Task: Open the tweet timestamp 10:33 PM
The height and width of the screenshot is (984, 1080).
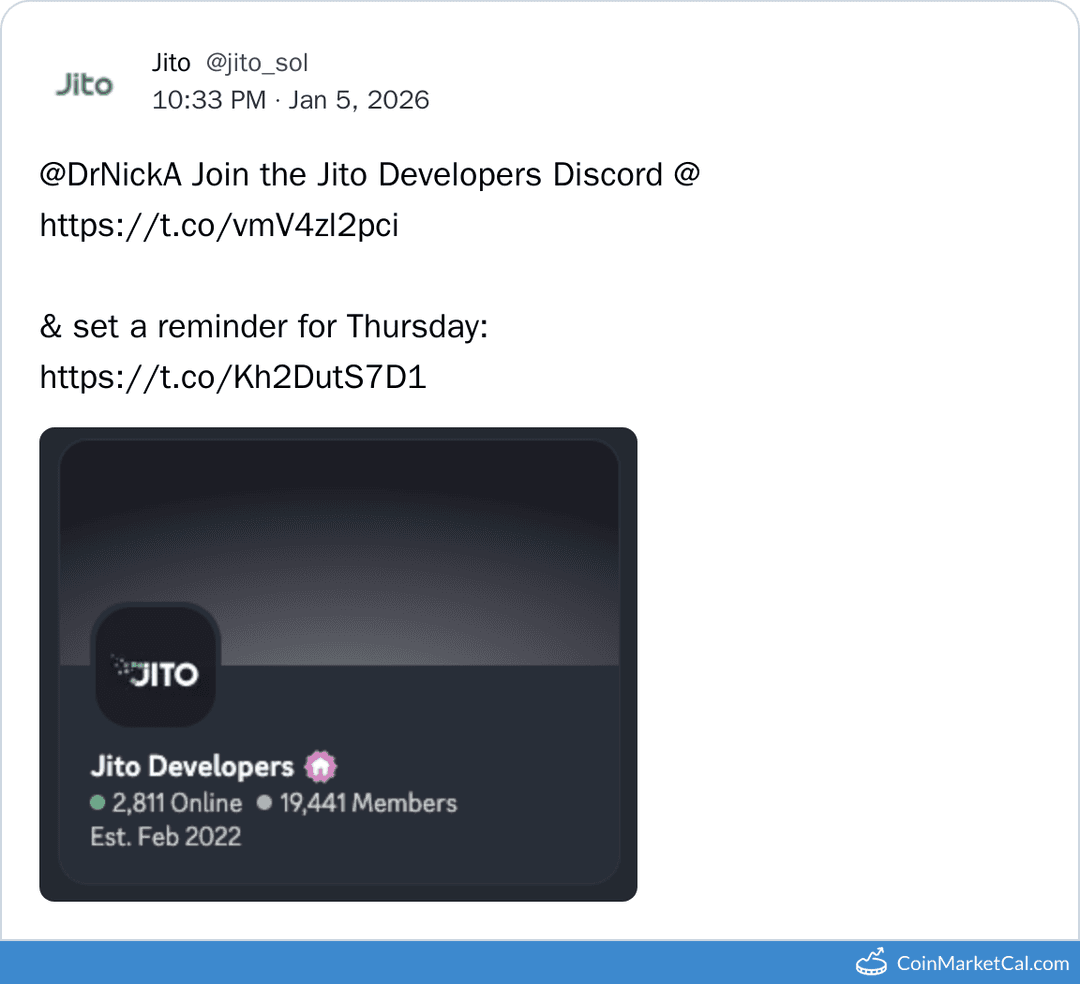Action: [x=209, y=100]
